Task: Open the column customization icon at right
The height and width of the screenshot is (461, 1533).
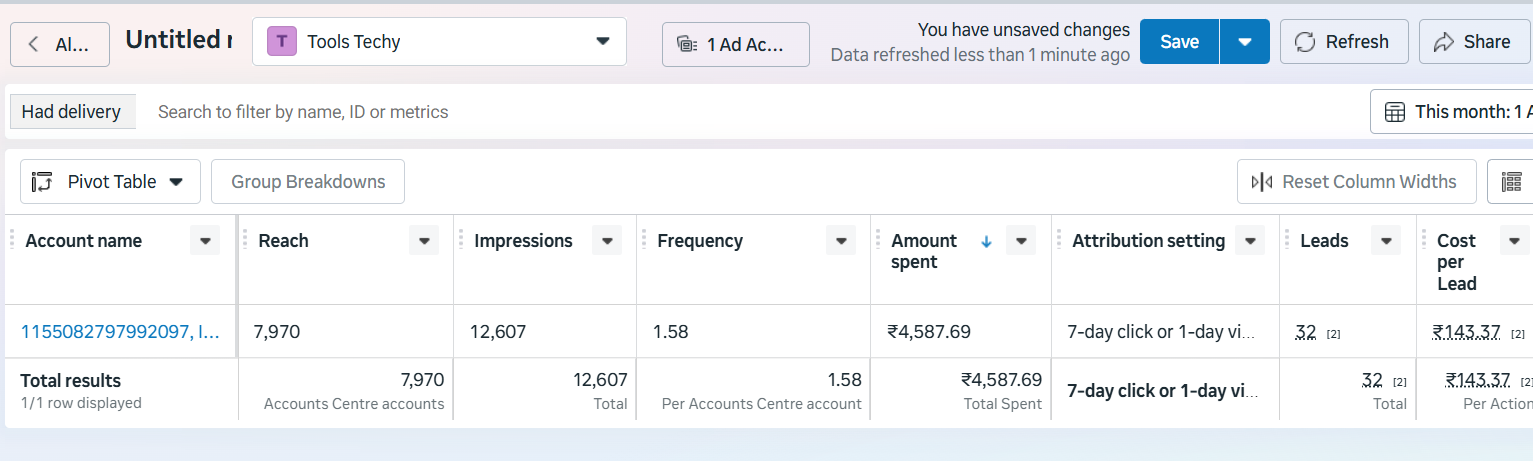Action: tap(1511, 182)
